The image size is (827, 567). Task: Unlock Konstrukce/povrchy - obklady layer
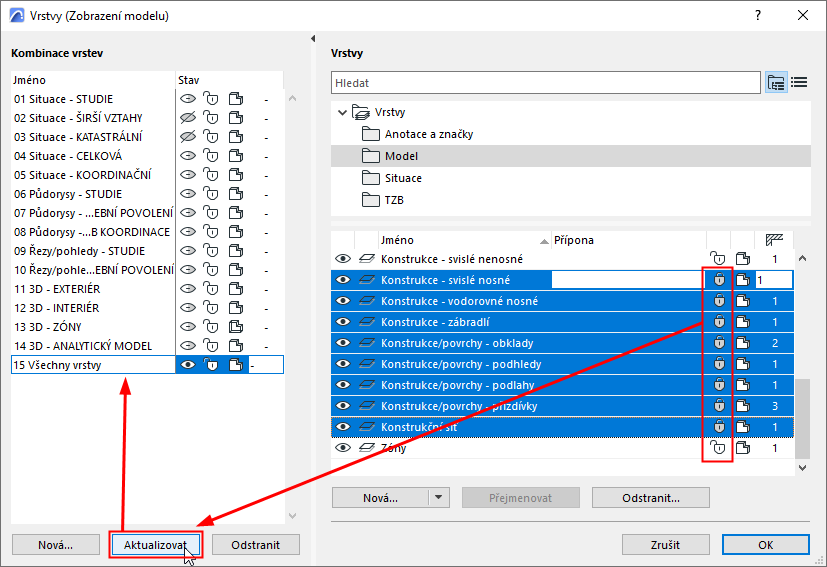[719, 343]
